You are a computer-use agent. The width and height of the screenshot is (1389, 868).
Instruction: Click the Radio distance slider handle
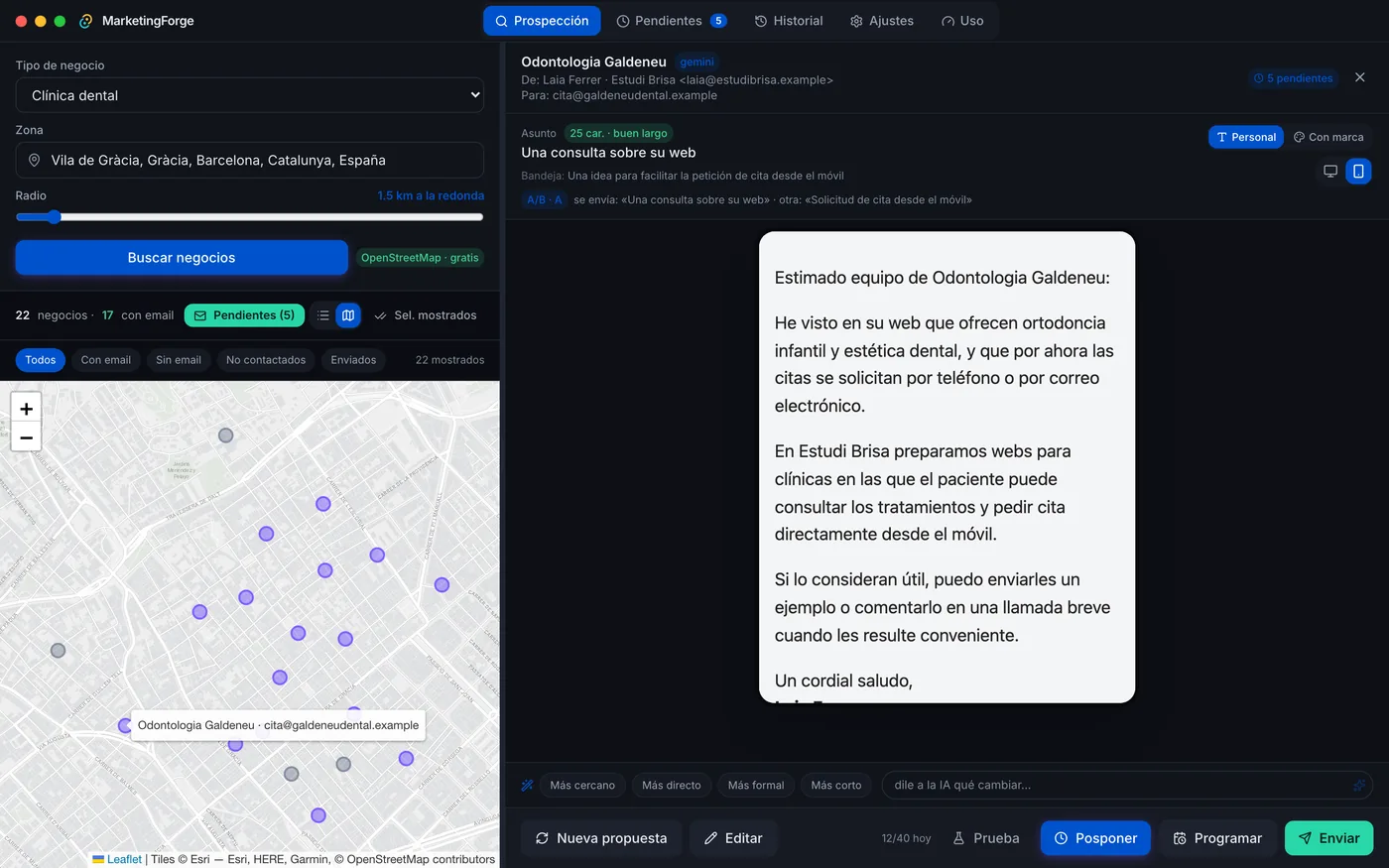[54, 217]
